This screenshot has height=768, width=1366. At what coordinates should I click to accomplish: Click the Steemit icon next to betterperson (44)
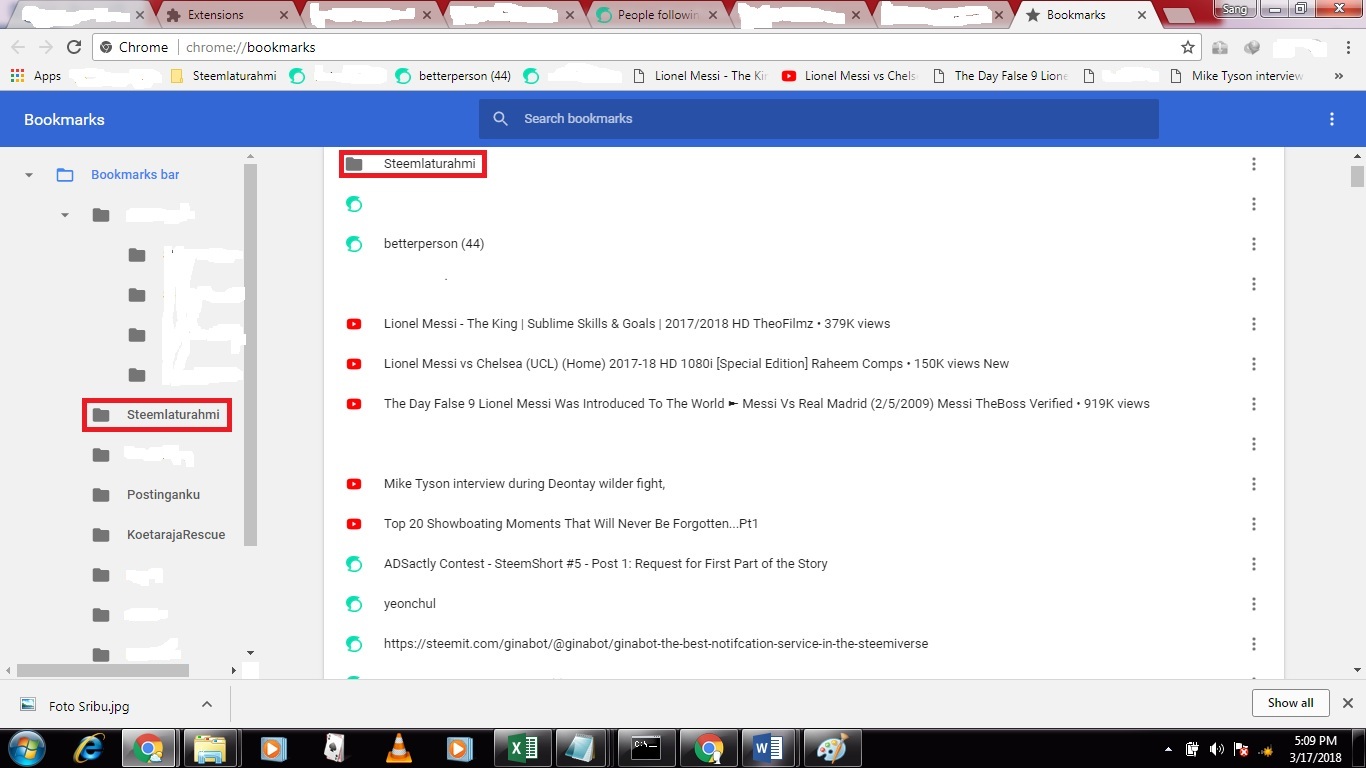coord(353,244)
